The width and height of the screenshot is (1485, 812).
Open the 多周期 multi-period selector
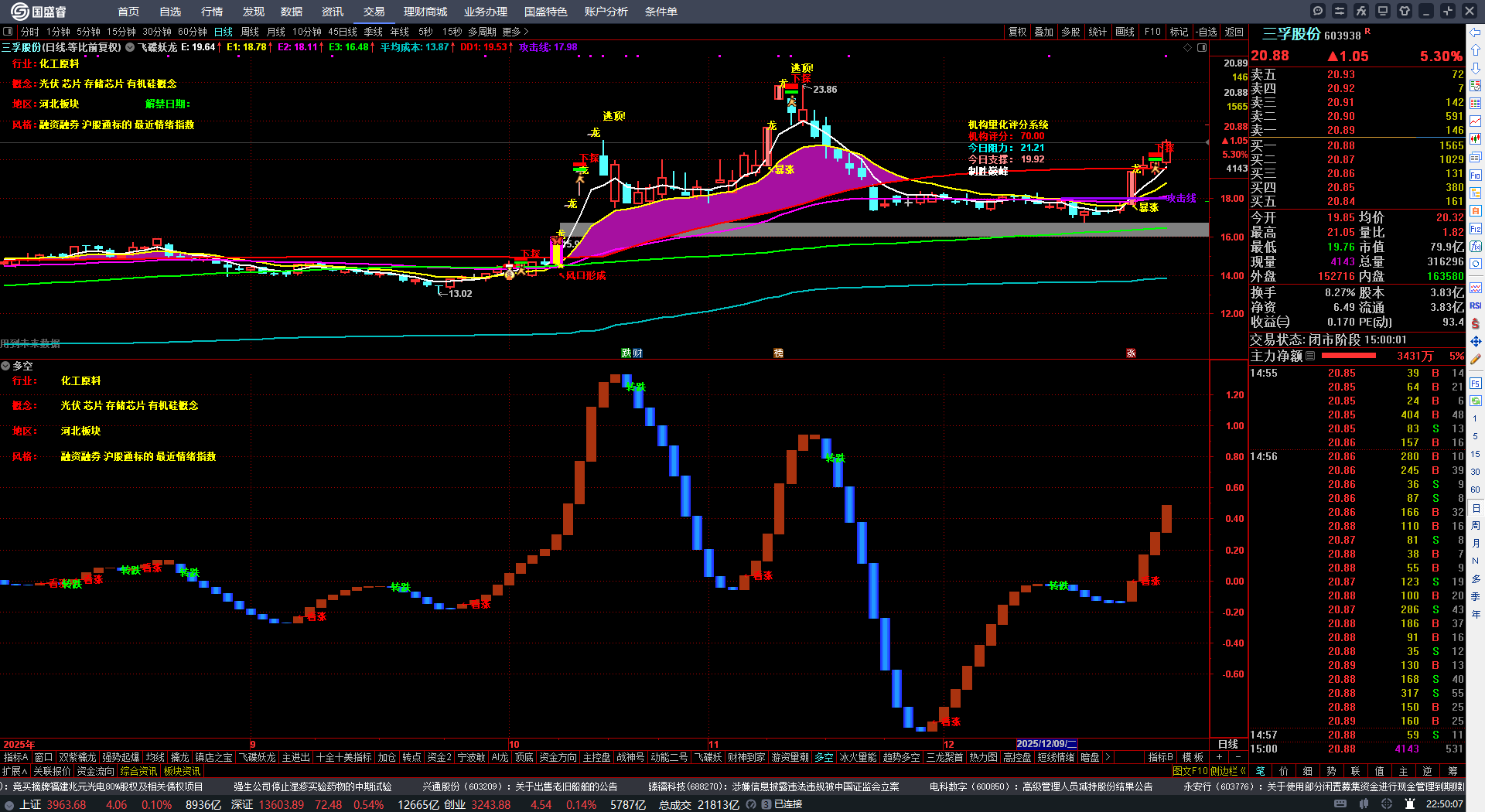click(x=482, y=32)
